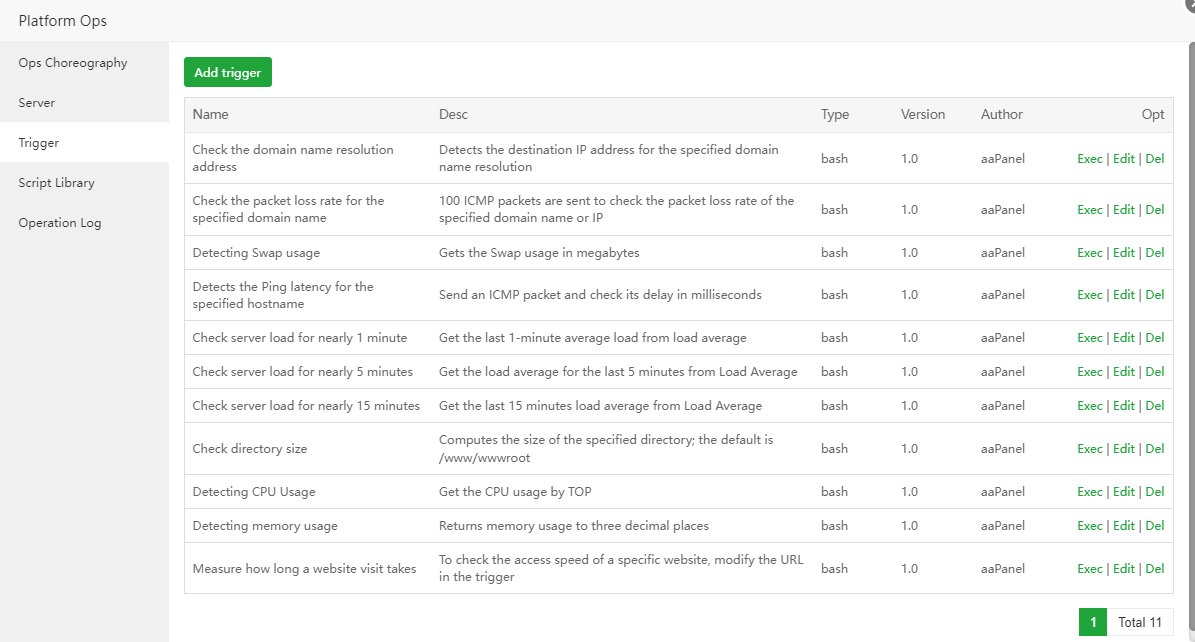
Task: Close the Platform Ops dialog
Action: [1189, 5]
